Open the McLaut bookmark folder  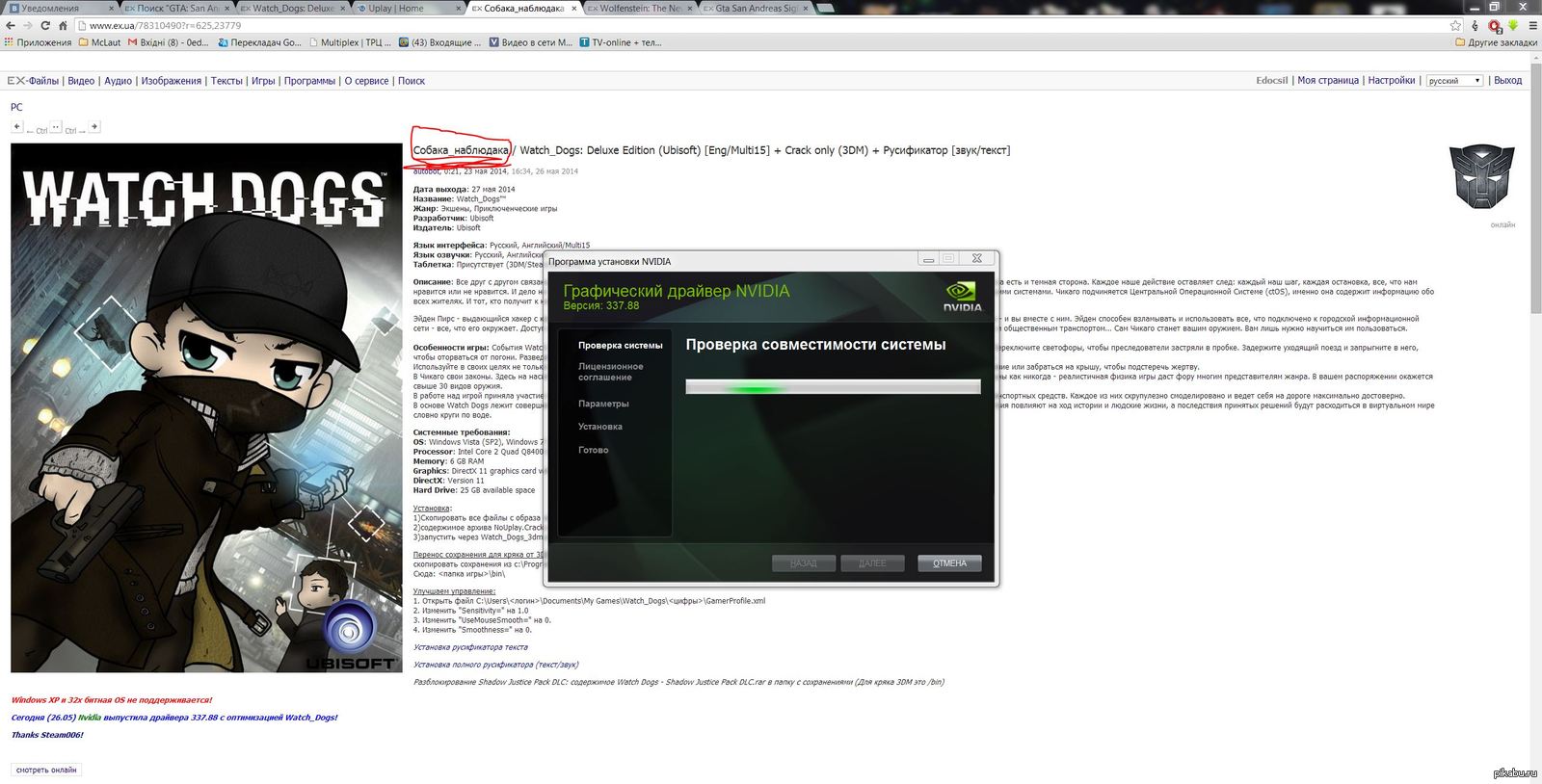pyautogui.click(x=100, y=42)
